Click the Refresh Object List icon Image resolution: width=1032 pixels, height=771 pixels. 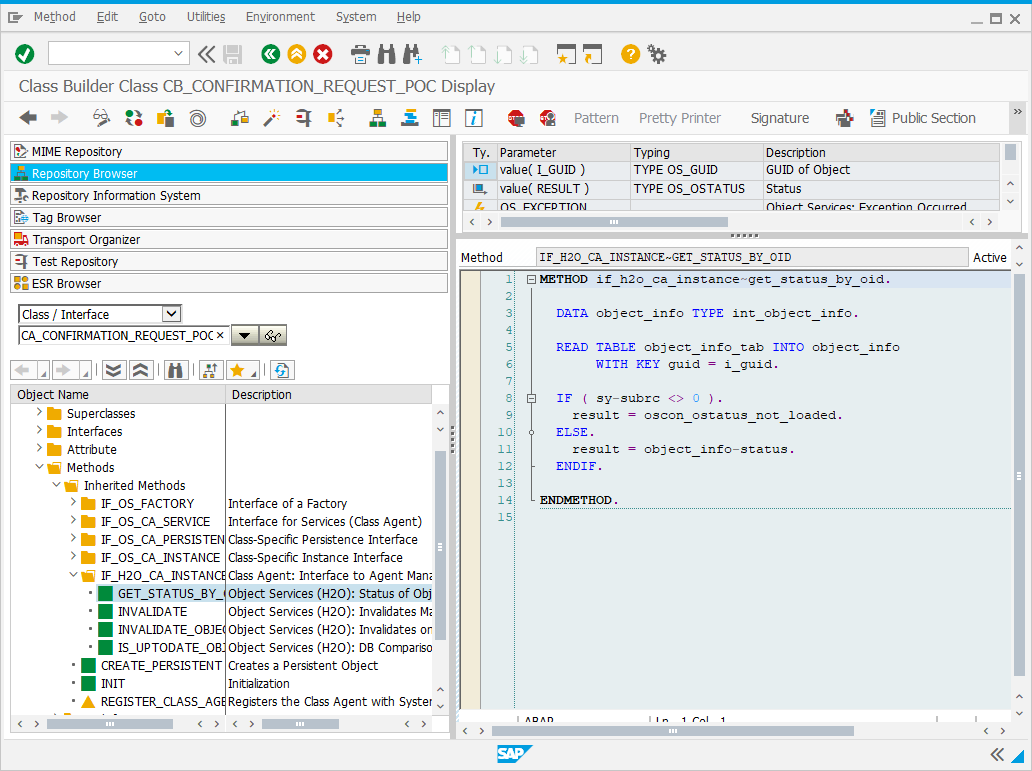[281, 371]
